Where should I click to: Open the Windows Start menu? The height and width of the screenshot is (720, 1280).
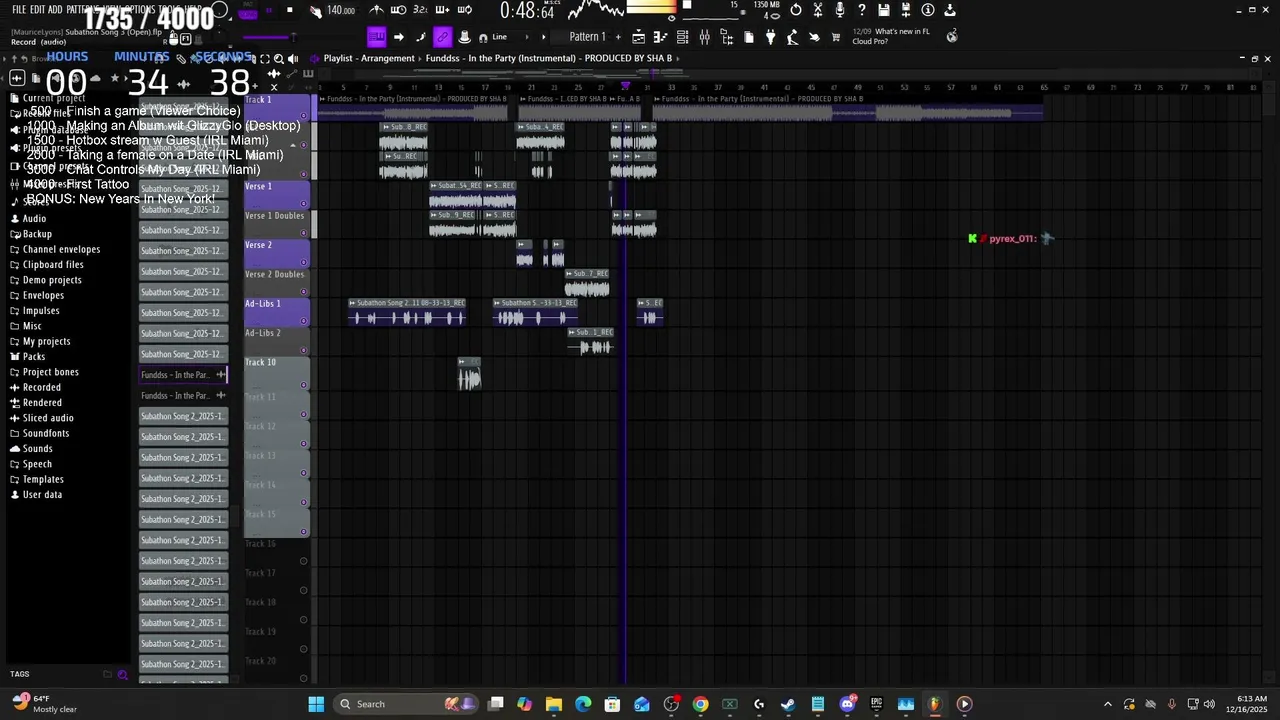[x=316, y=704]
